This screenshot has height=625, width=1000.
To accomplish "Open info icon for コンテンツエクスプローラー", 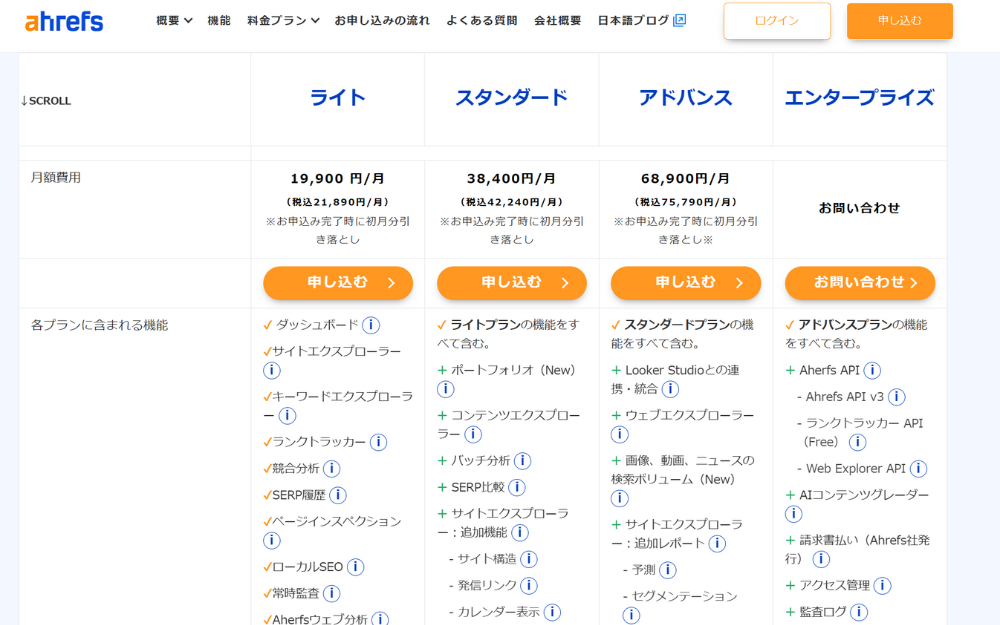I will pos(473,434).
